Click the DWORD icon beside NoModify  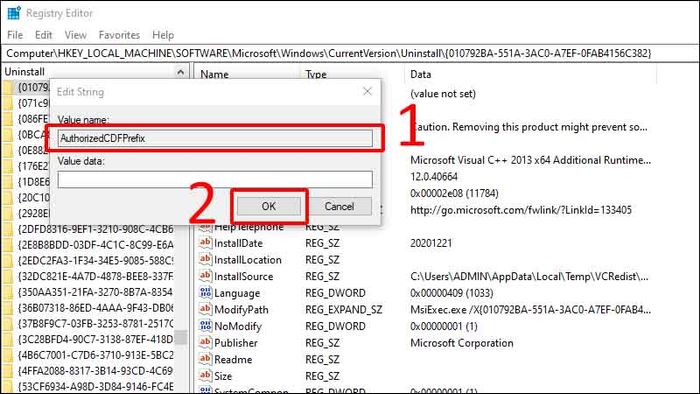coord(205,326)
